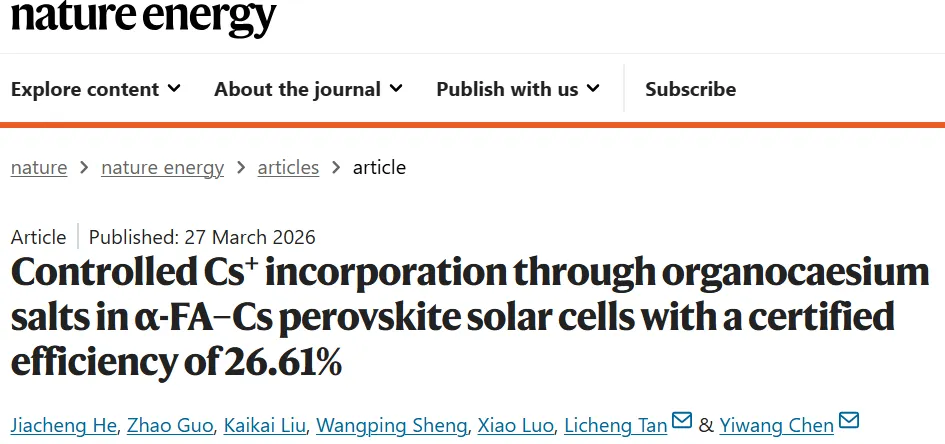
Task: Click the envelope icon beside Licheng Tan
Action: pyautogui.click(x=682, y=421)
